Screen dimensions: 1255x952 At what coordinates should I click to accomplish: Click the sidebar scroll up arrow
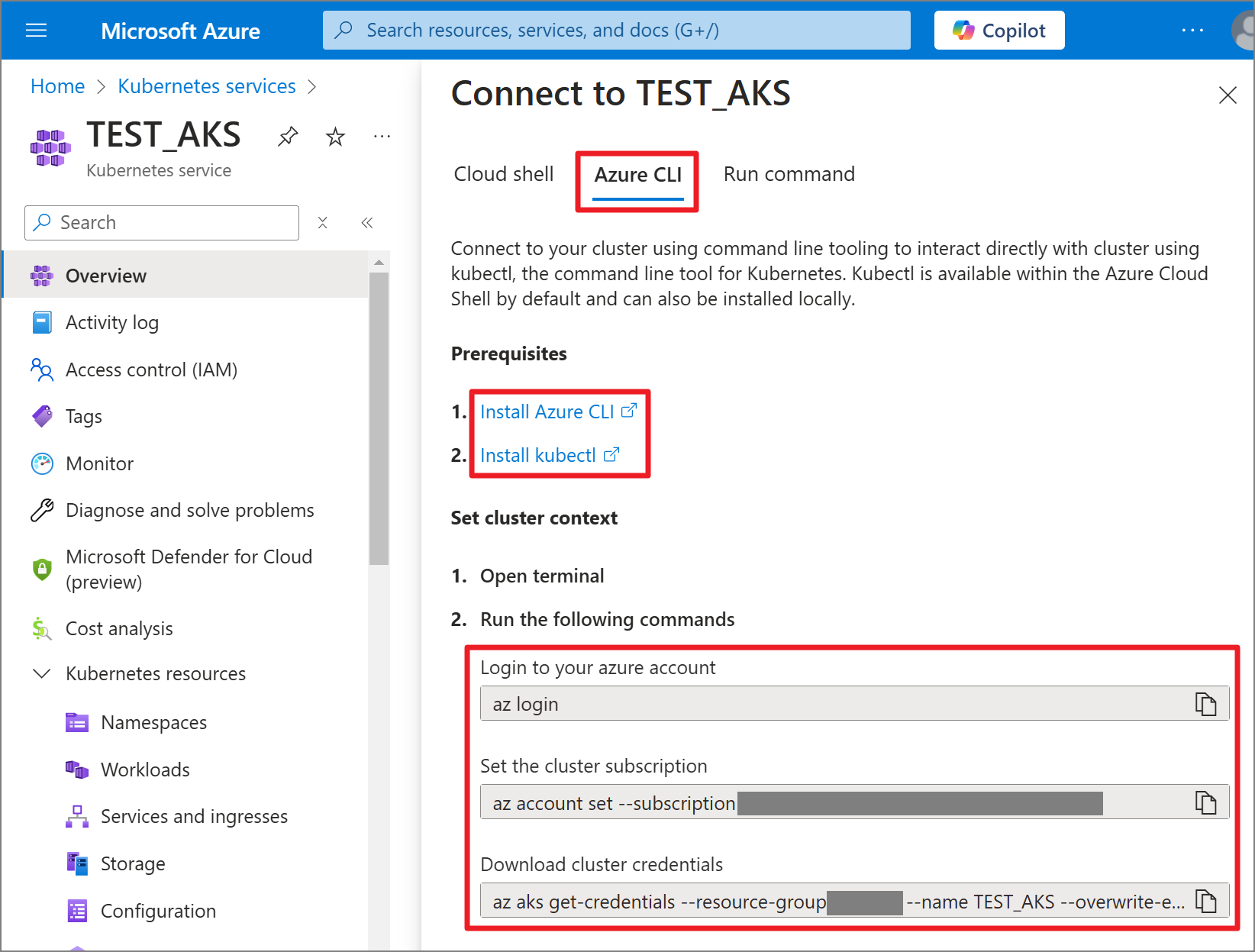coord(379,263)
